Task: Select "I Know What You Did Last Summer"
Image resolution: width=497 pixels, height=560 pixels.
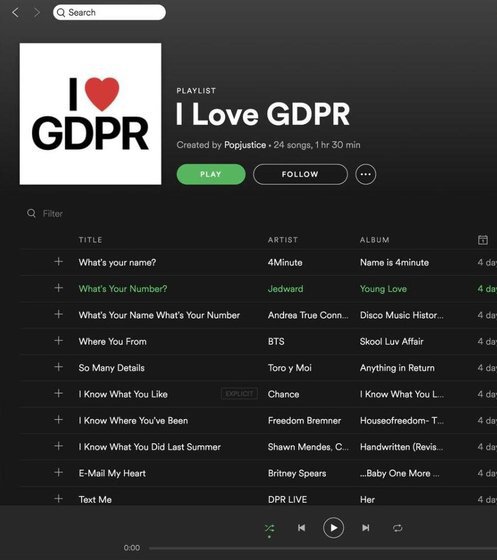Action: (x=150, y=447)
